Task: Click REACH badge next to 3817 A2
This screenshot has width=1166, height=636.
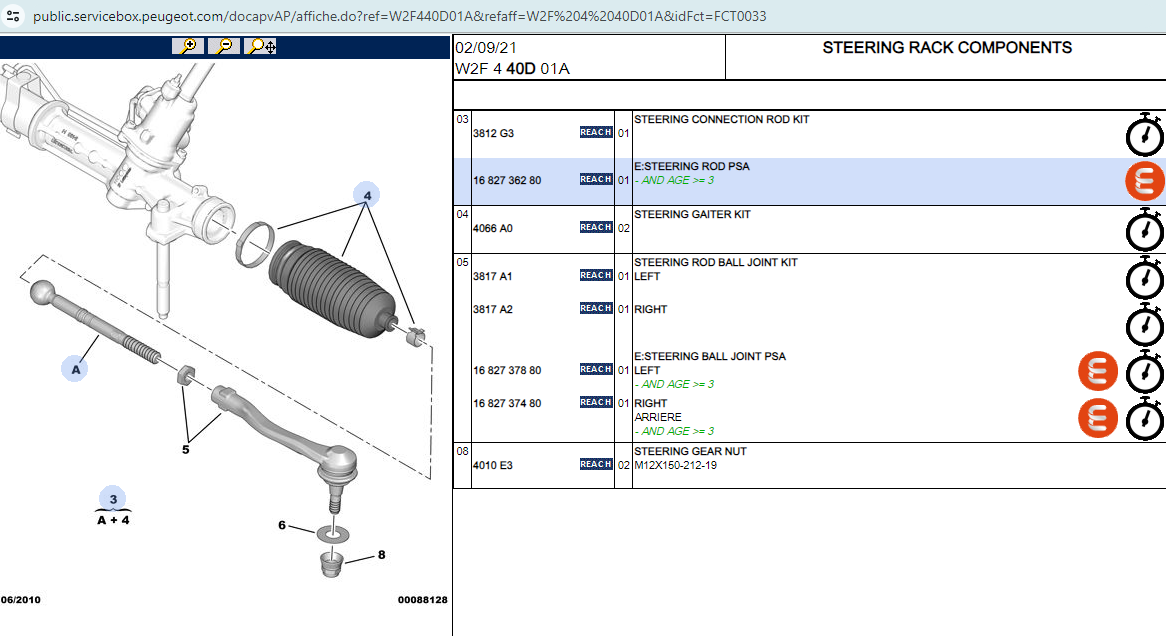Action: pos(596,308)
